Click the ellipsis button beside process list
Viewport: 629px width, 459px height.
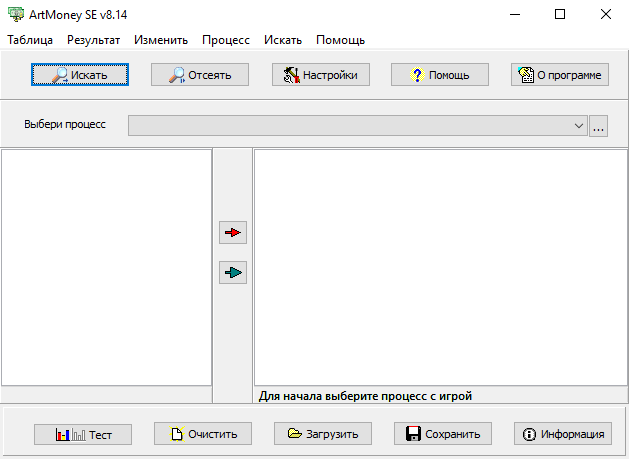(598, 126)
